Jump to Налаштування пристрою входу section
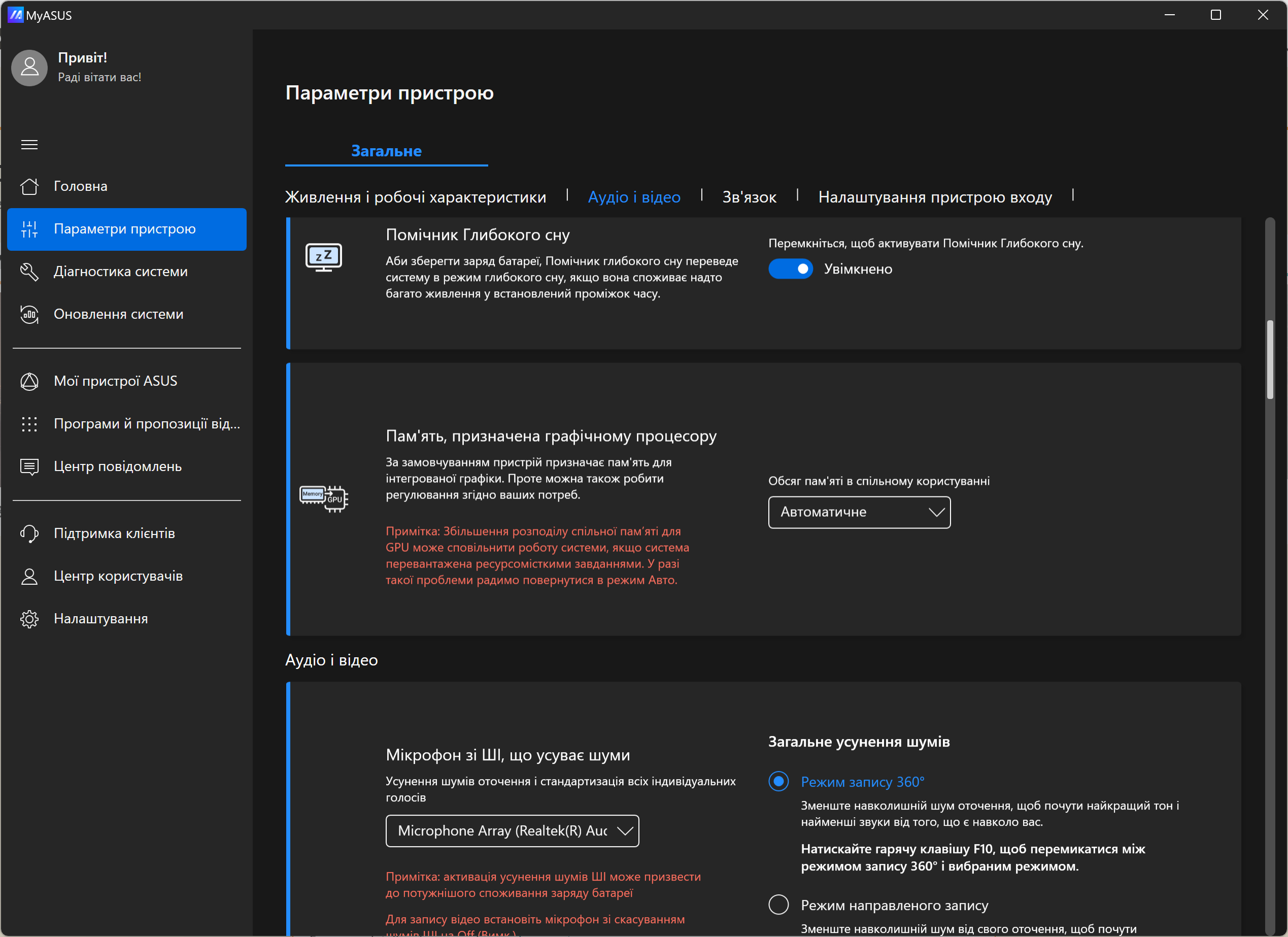Image resolution: width=1288 pixels, height=937 pixels. pyautogui.click(x=935, y=197)
